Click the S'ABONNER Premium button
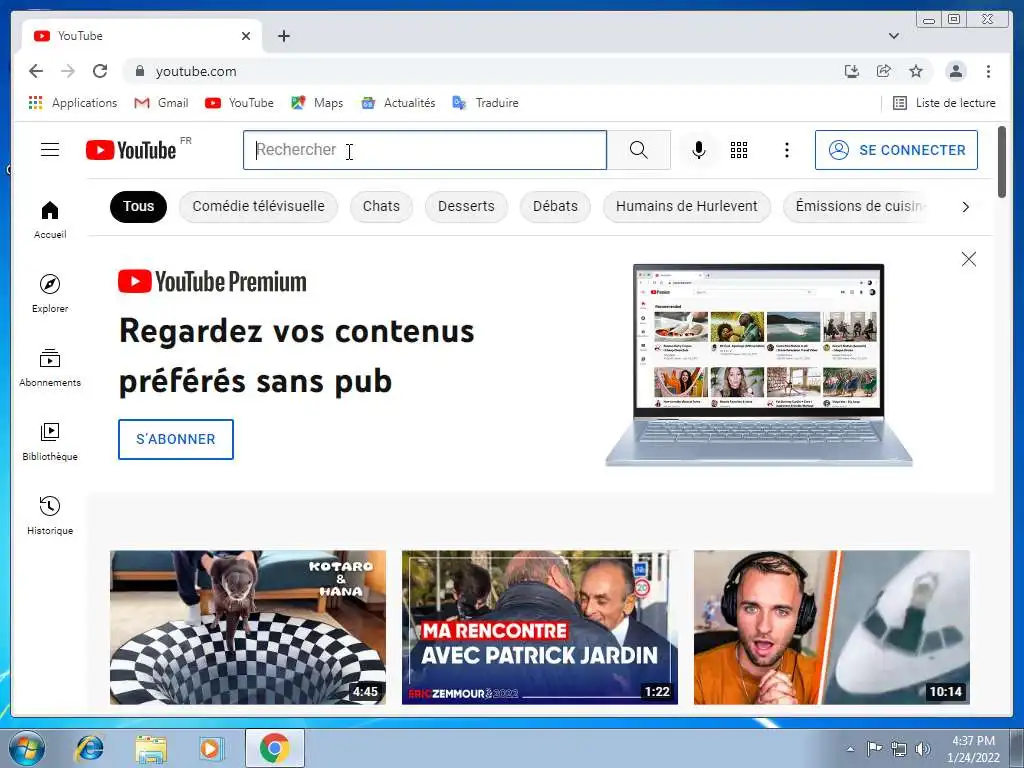1024x768 pixels. click(x=176, y=440)
